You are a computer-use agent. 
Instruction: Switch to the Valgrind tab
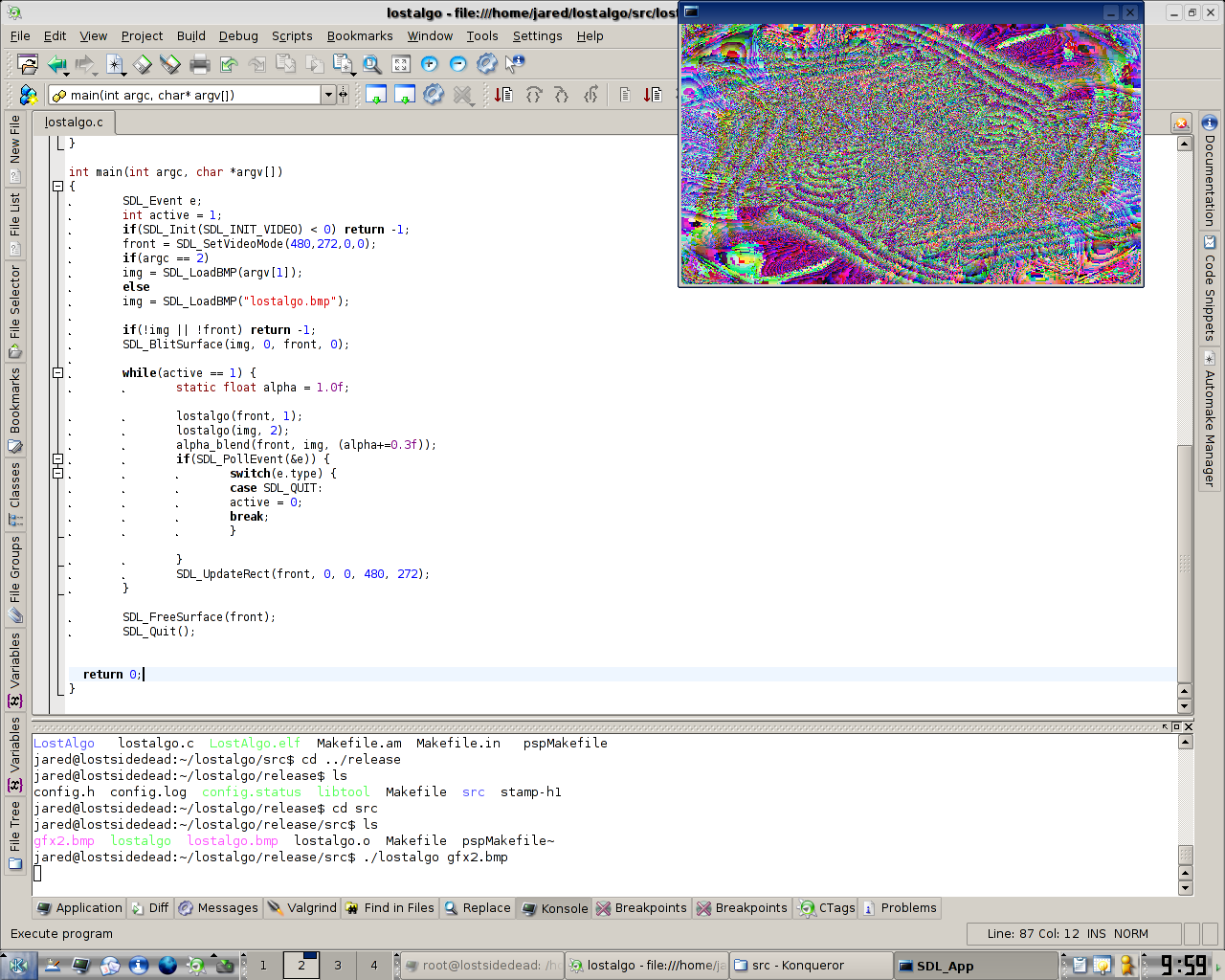coord(301,908)
